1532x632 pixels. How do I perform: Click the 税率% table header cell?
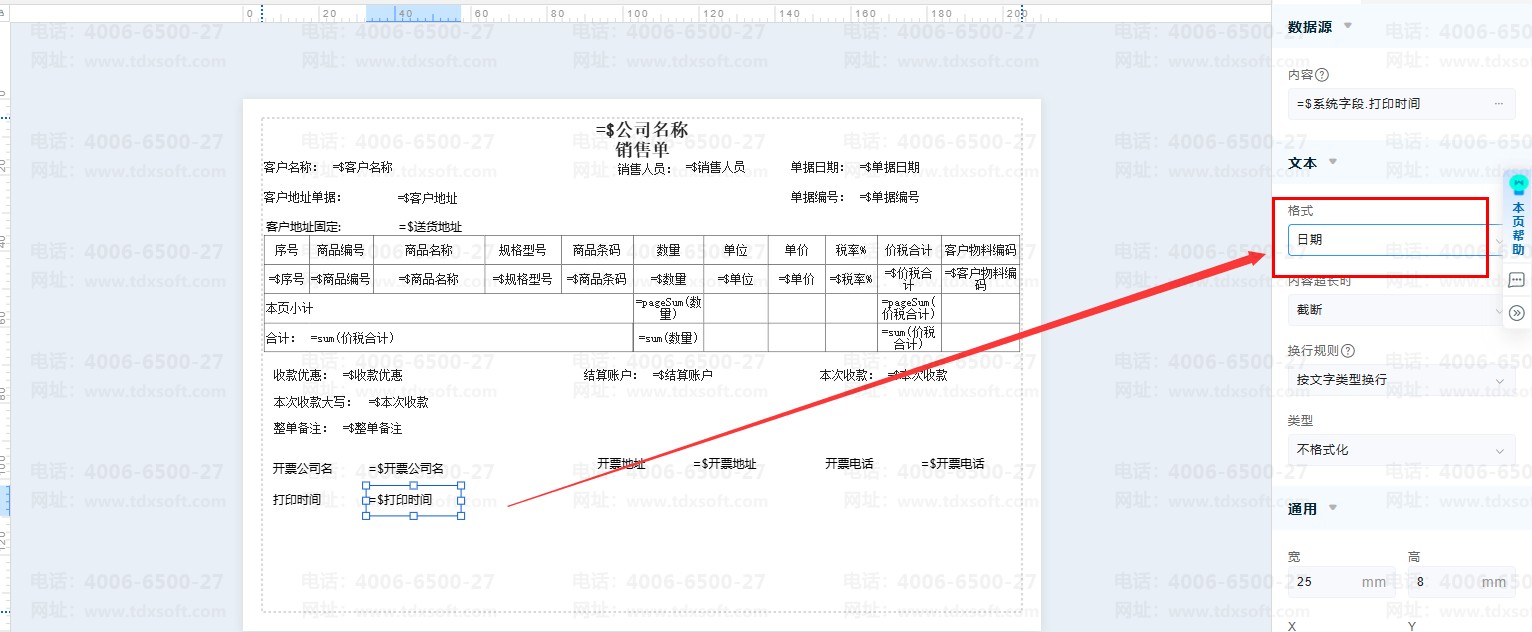[x=851, y=250]
